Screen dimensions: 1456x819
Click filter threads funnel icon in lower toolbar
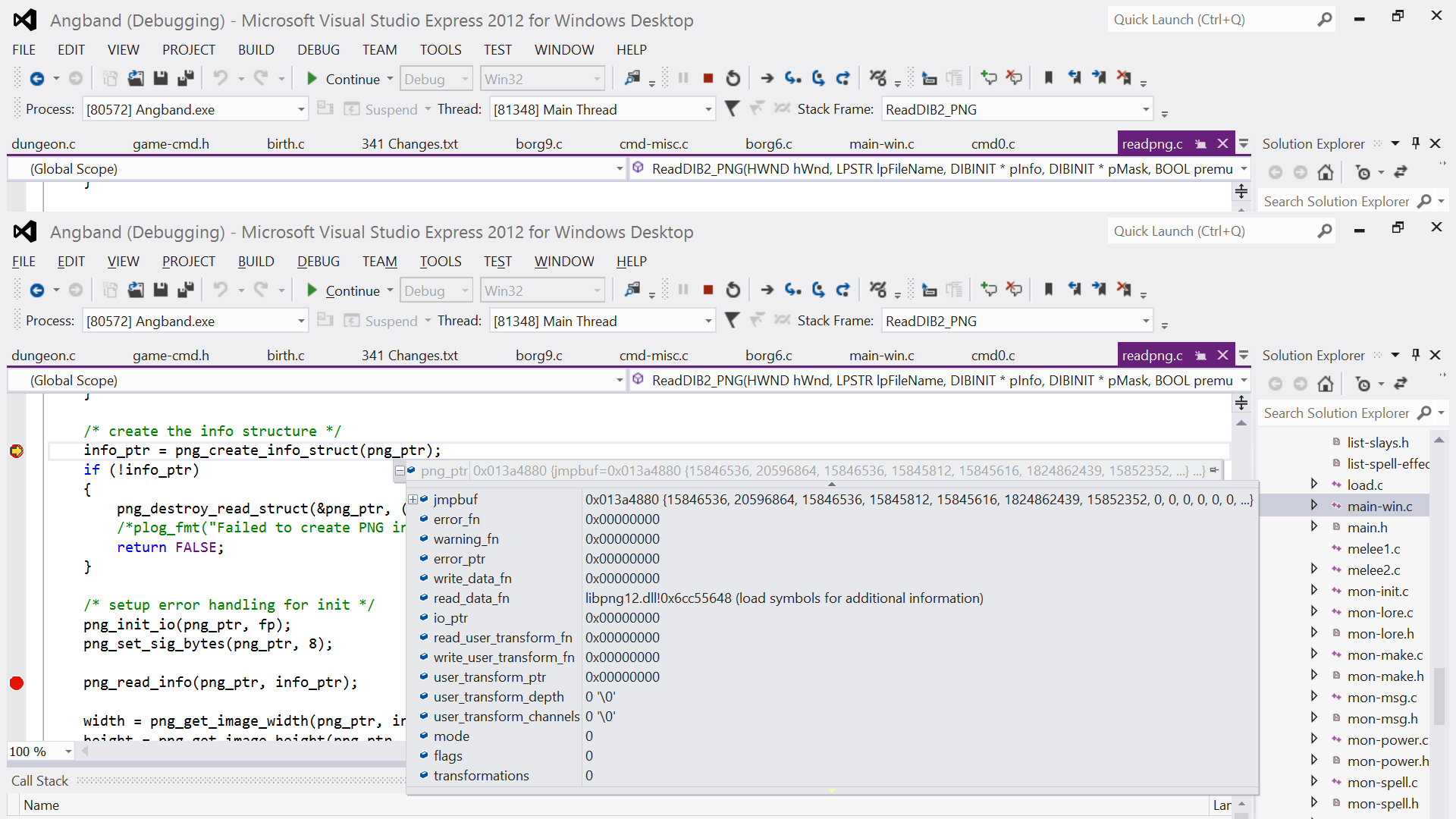732,321
